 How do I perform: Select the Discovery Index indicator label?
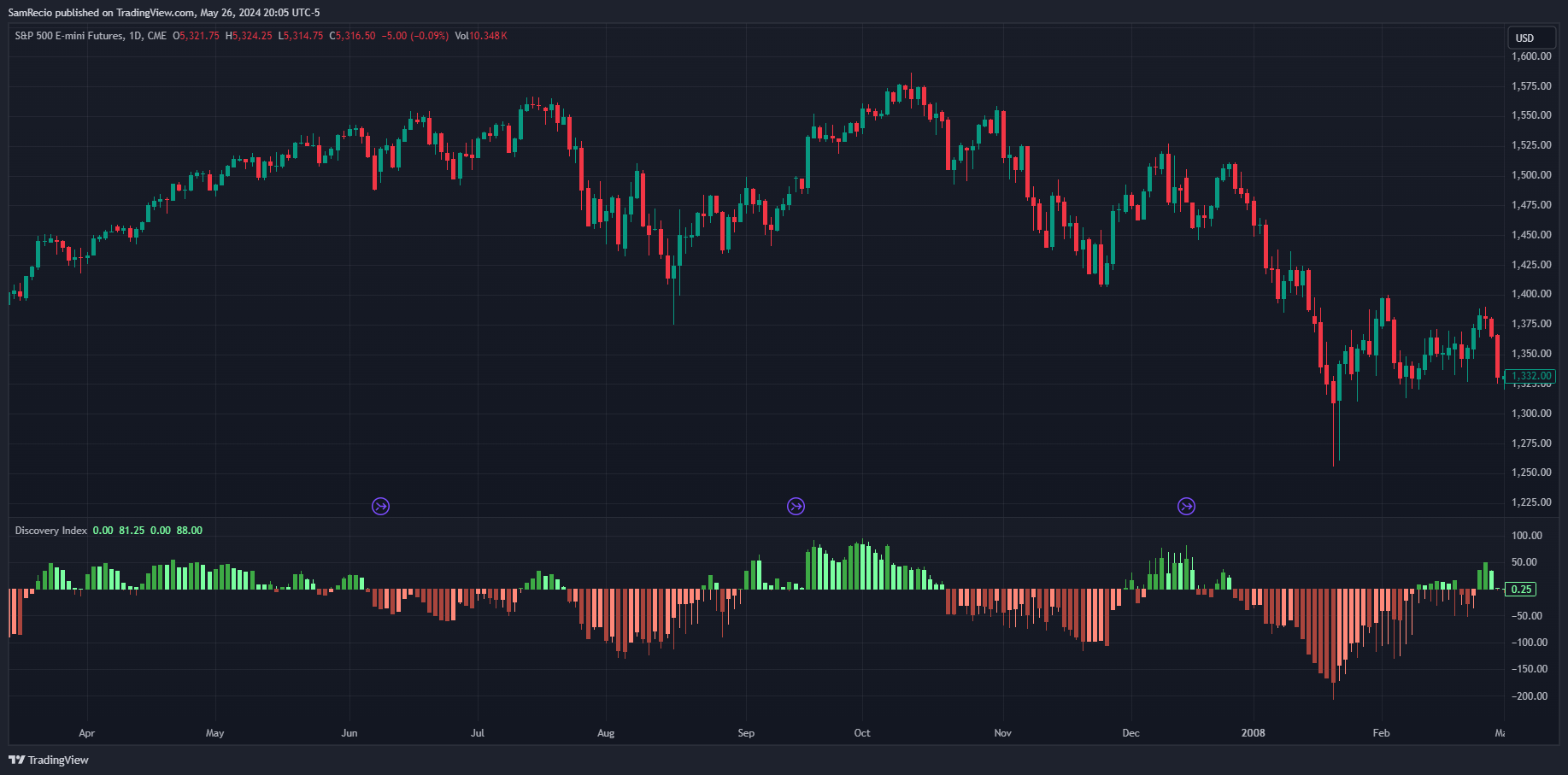point(51,531)
